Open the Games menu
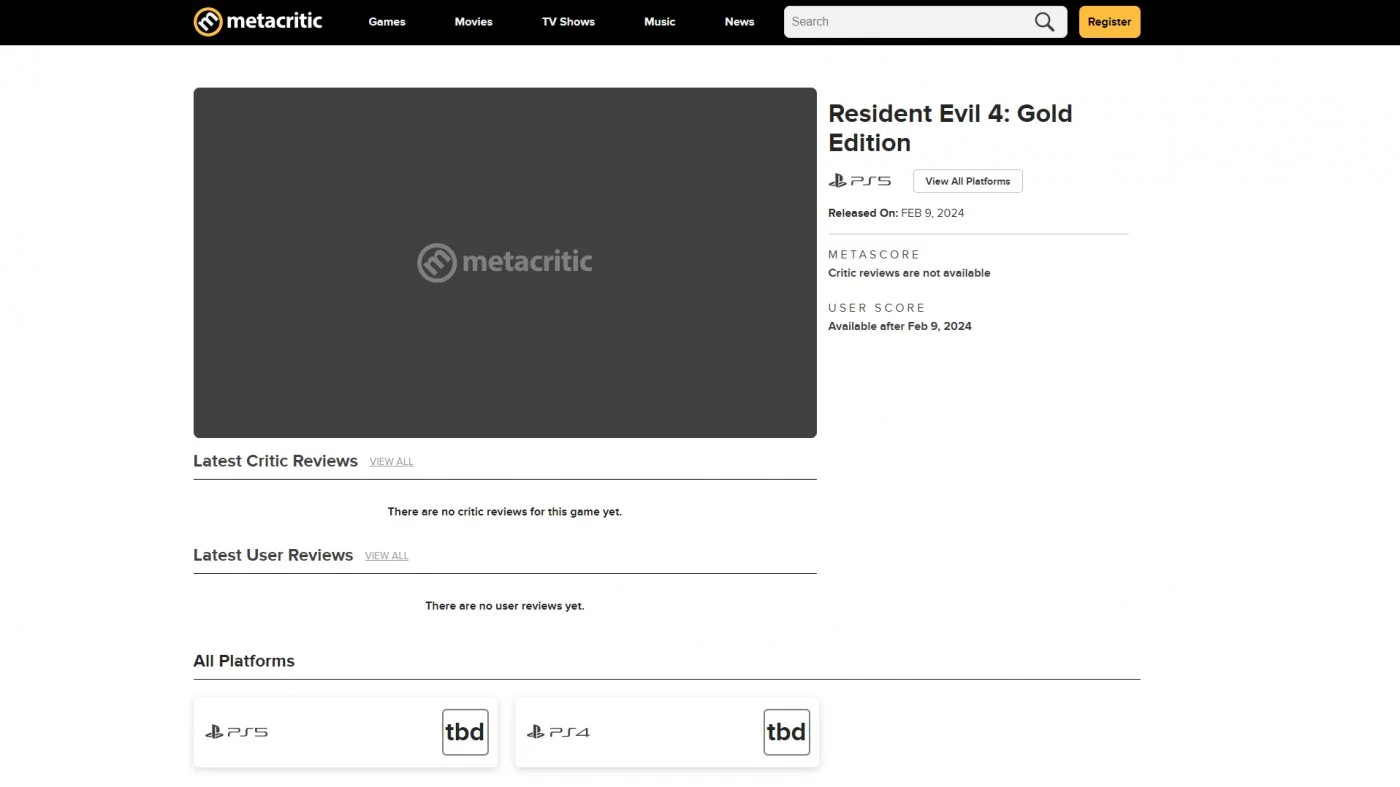This screenshot has height=787, width=1400. [387, 22]
